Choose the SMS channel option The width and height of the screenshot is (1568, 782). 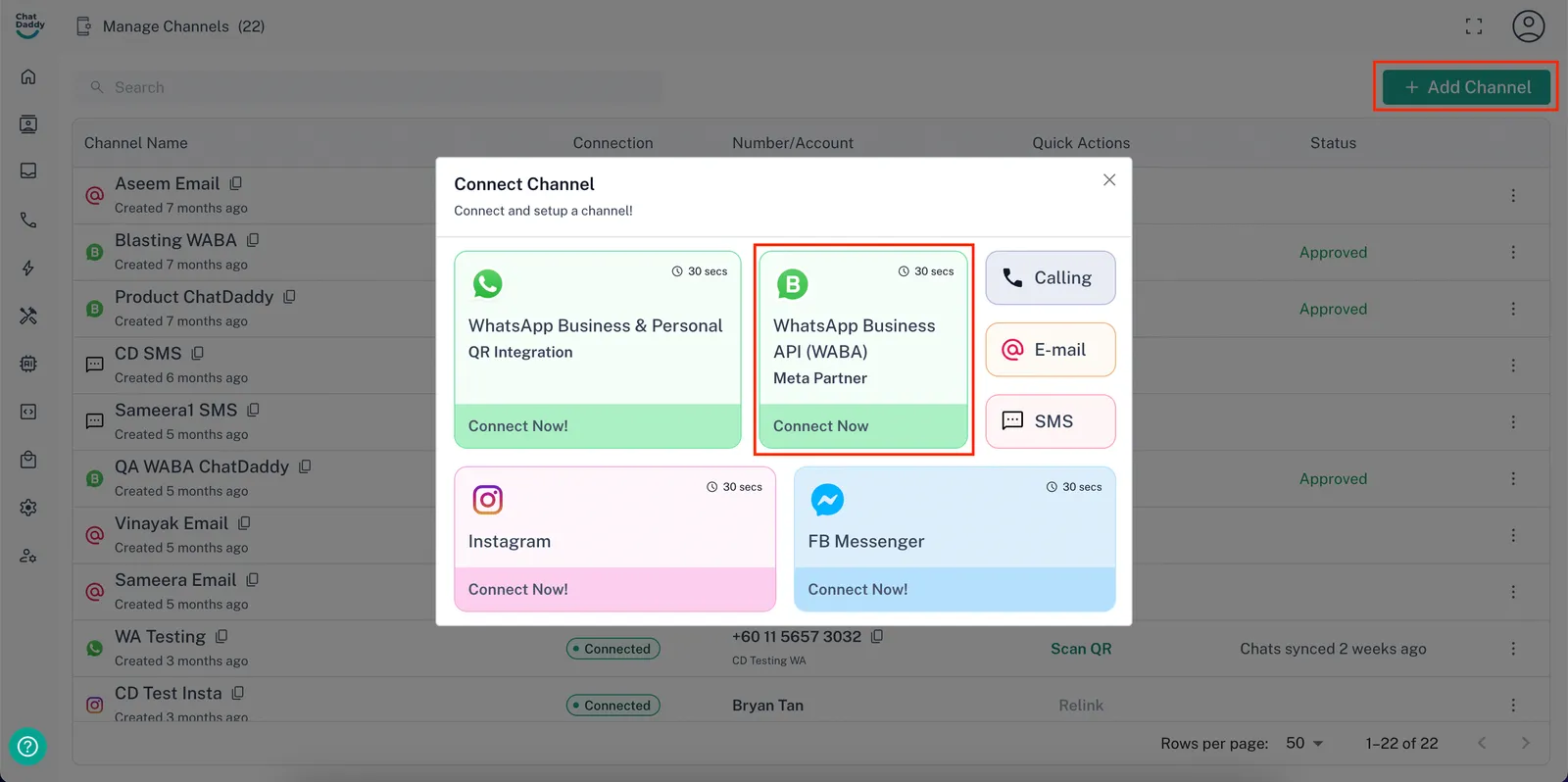click(x=1050, y=421)
